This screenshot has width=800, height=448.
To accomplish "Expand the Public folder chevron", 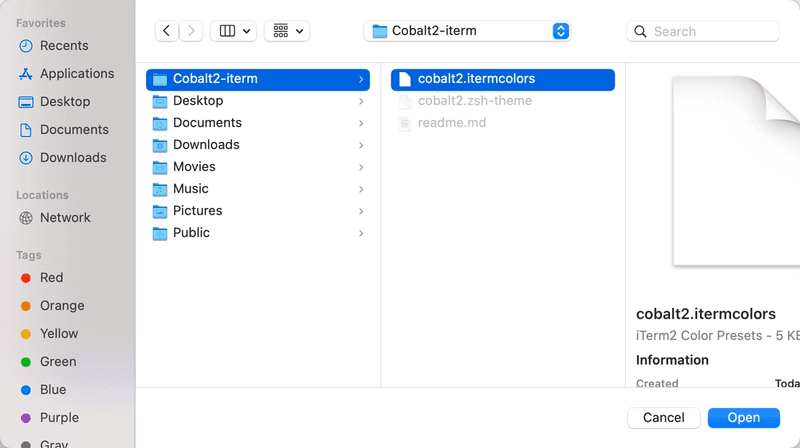I will pos(361,233).
